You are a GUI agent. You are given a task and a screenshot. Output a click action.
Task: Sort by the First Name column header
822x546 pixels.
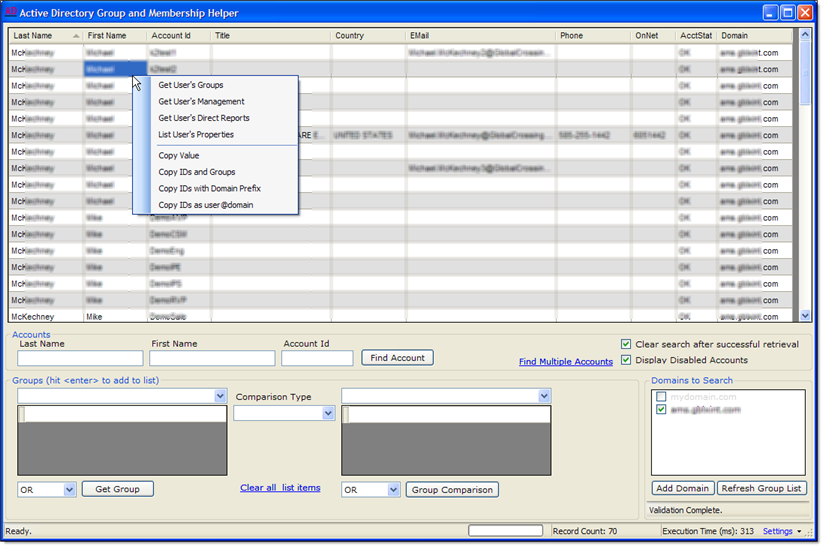(x=115, y=36)
